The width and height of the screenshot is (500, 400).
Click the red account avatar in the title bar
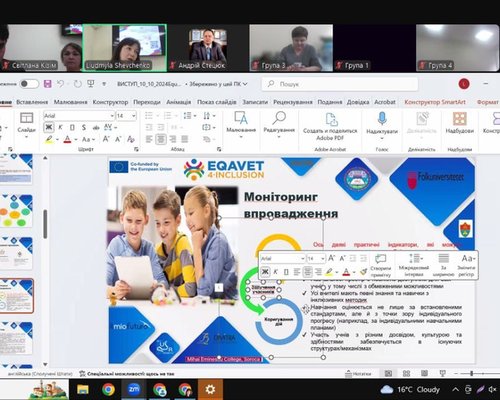coord(464,84)
